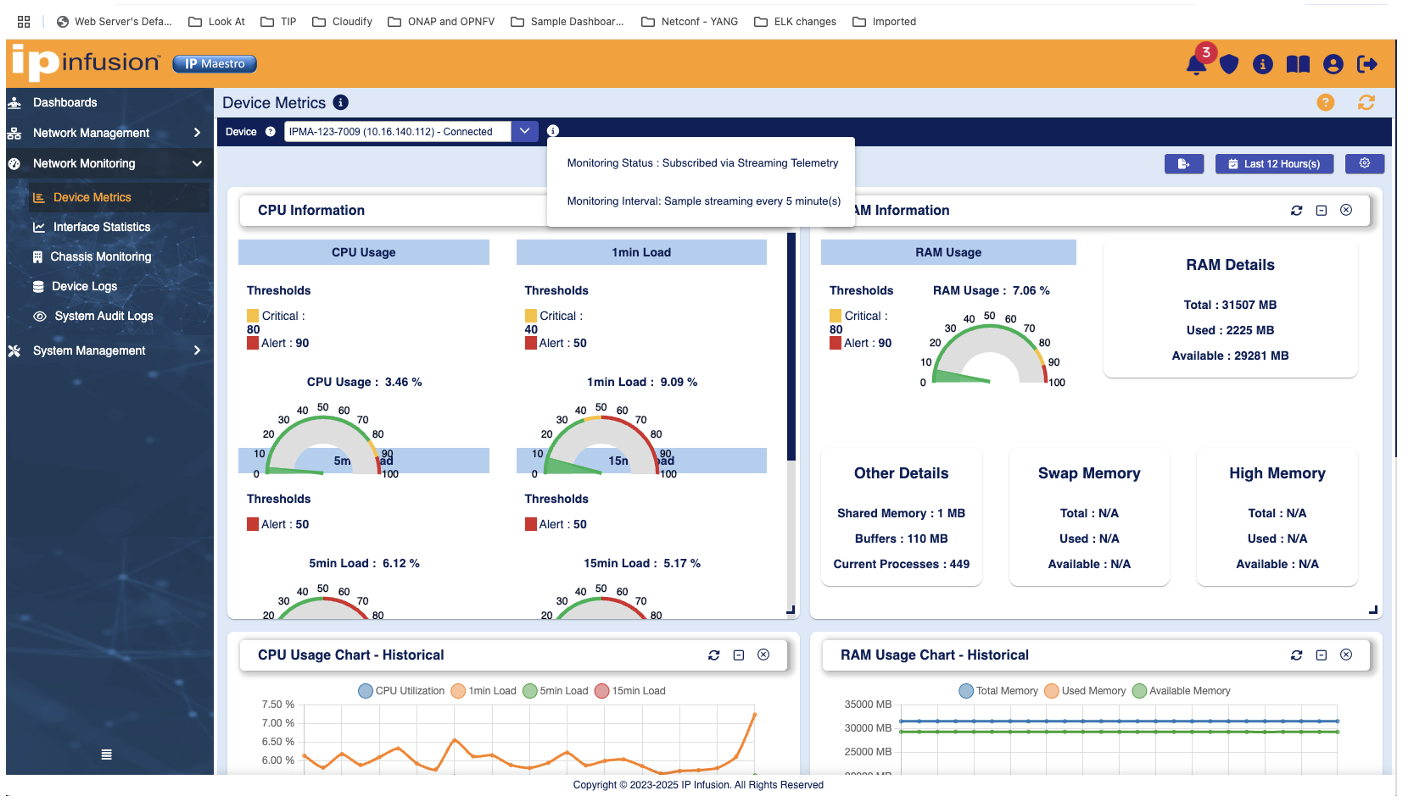Viewport: 1408px width, 804px height.
Task: Click the shield security icon in header
Action: tap(1229, 64)
